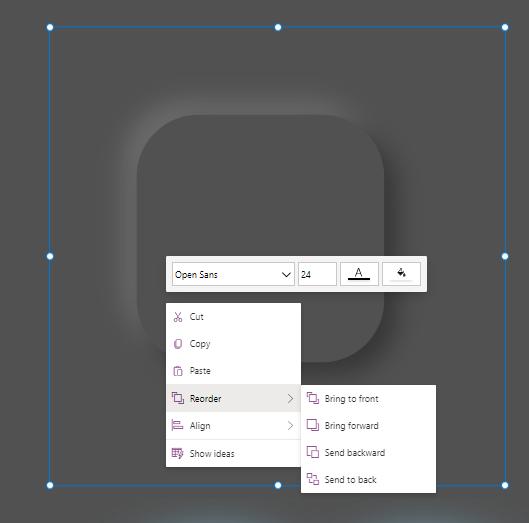
Task: Choose Cut from the context menu
Action: (x=233, y=317)
